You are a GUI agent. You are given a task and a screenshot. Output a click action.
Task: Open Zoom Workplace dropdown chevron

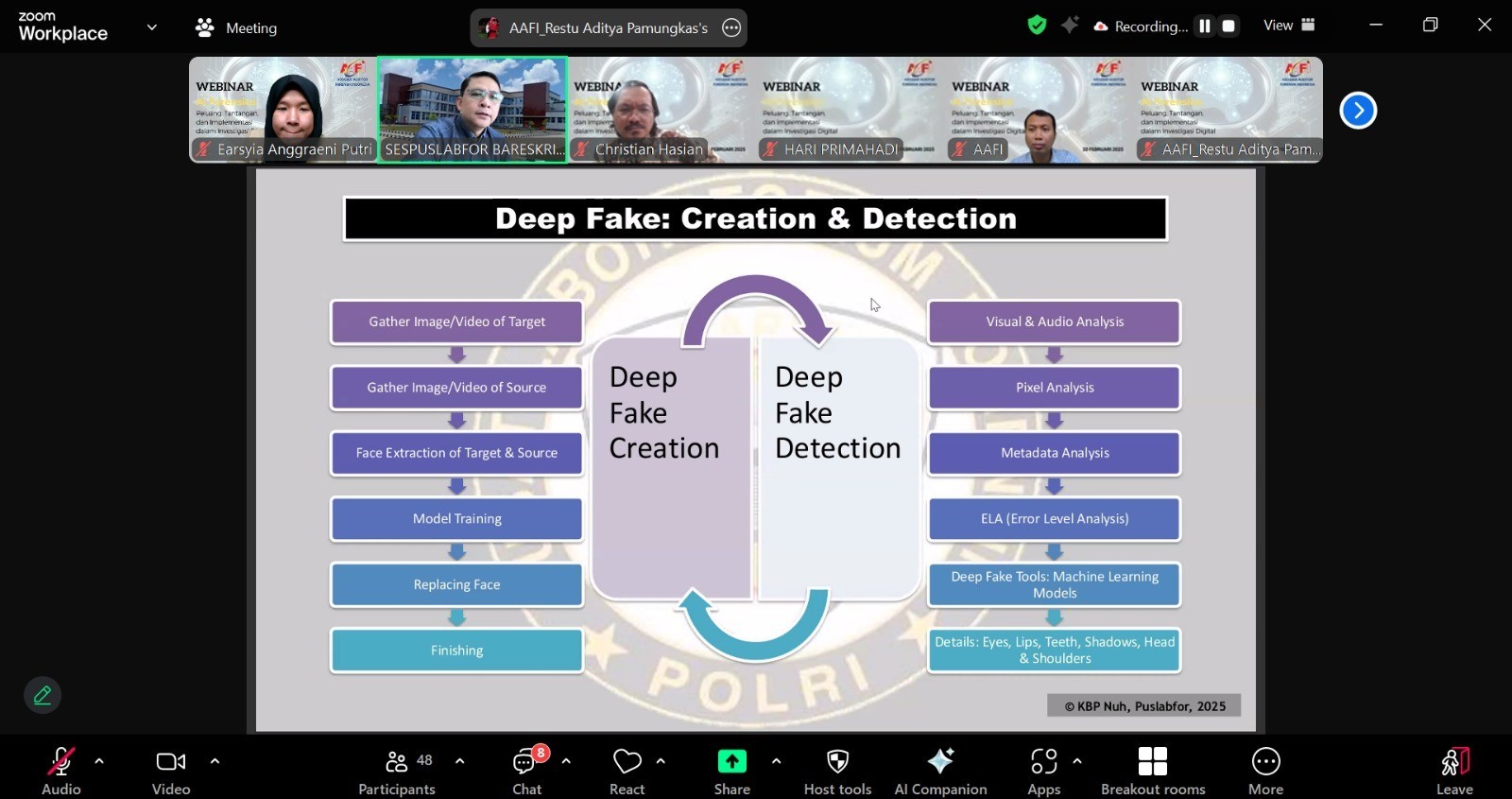(x=152, y=27)
